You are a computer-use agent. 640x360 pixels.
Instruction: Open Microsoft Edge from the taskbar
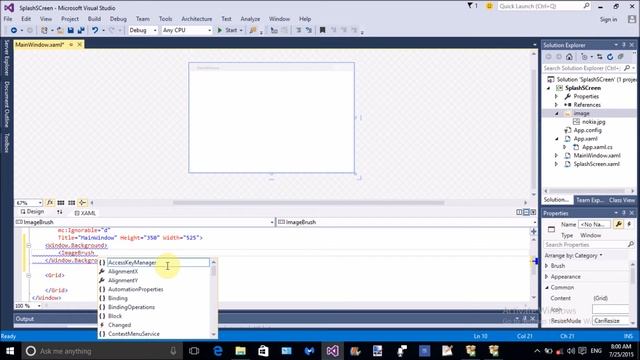(x=218, y=351)
